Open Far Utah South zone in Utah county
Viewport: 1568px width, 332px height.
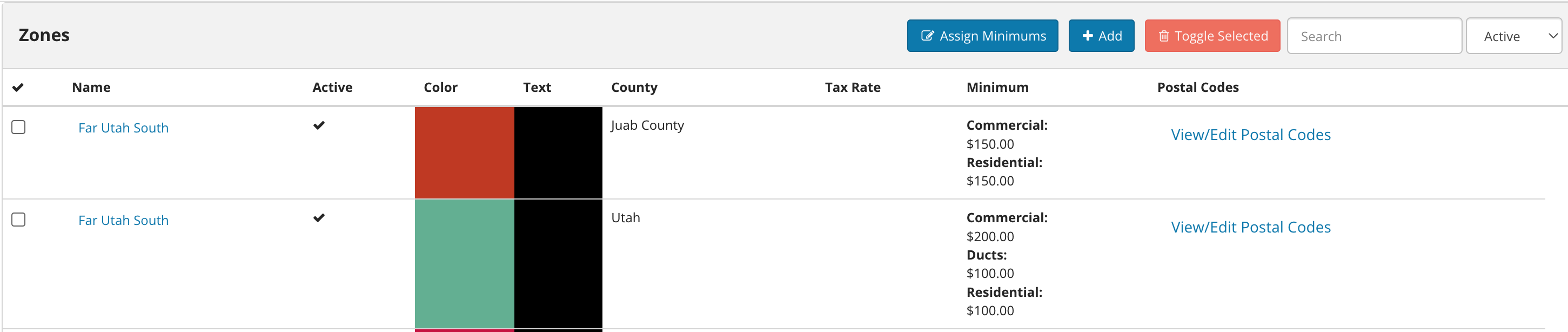click(124, 221)
